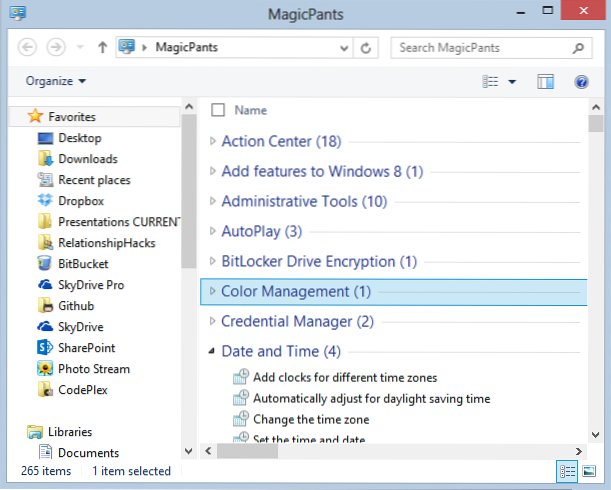
Task: Expand the Action Center group
Action: pos(212,141)
